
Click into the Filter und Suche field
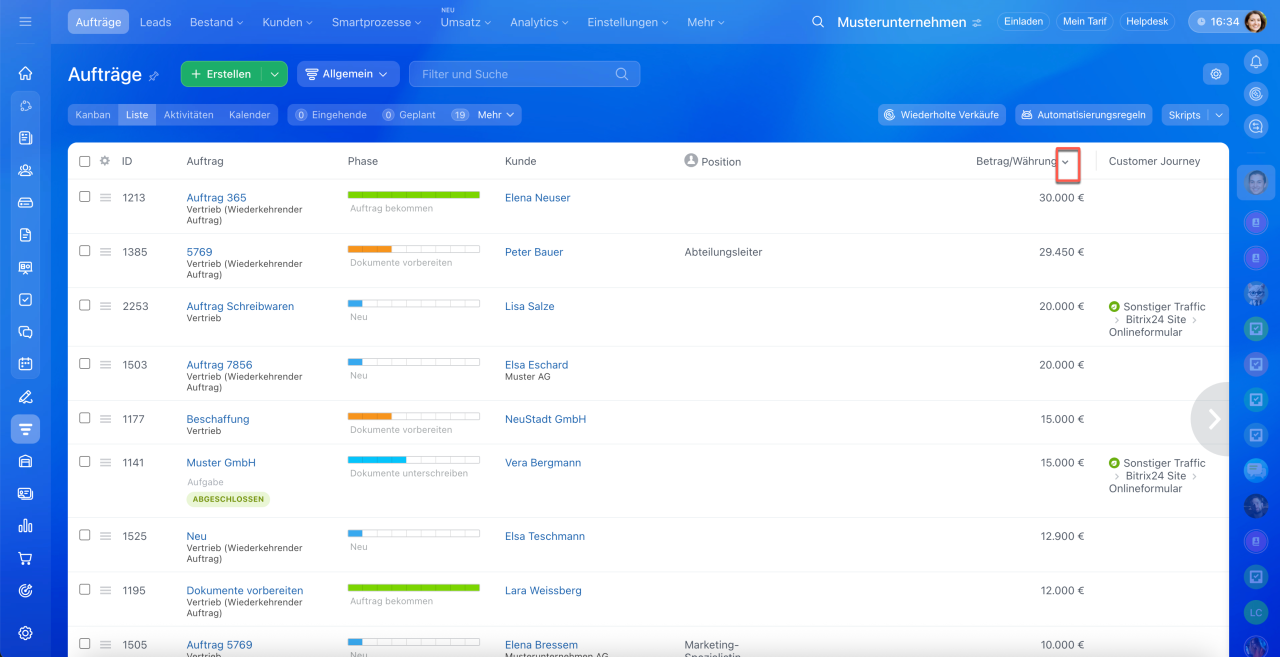pyautogui.click(x=515, y=74)
